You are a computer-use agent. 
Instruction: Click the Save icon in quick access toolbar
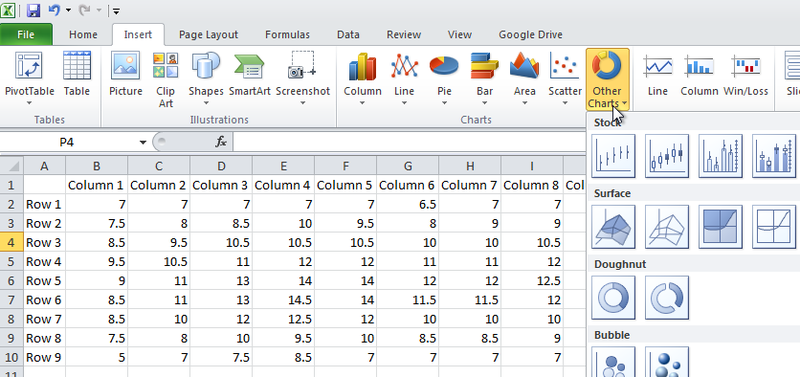point(33,10)
